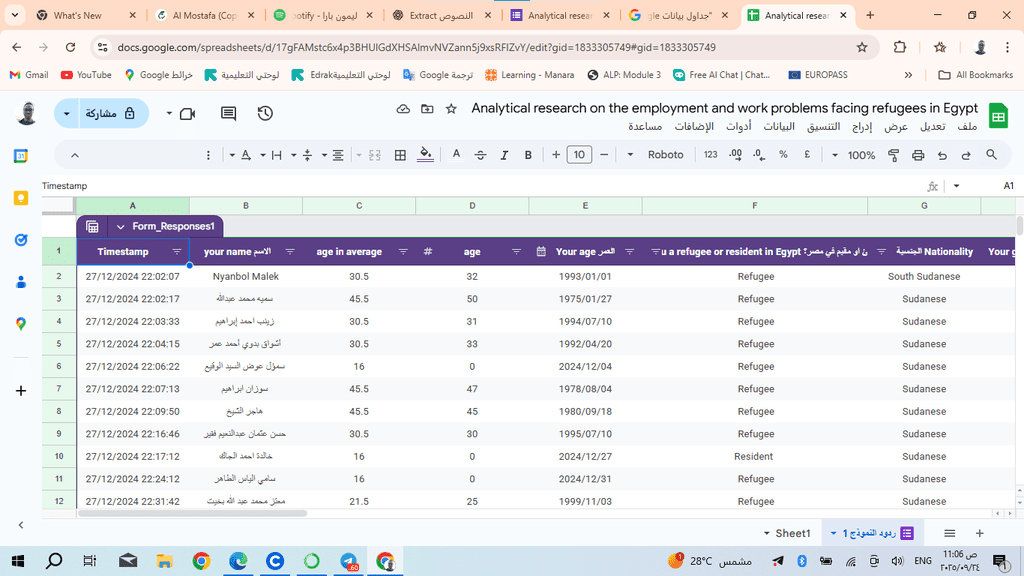Image resolution: width=1024 pixels, height=576 pixels.
Task: Open version history clock icon
Action: tap(265, 114)
